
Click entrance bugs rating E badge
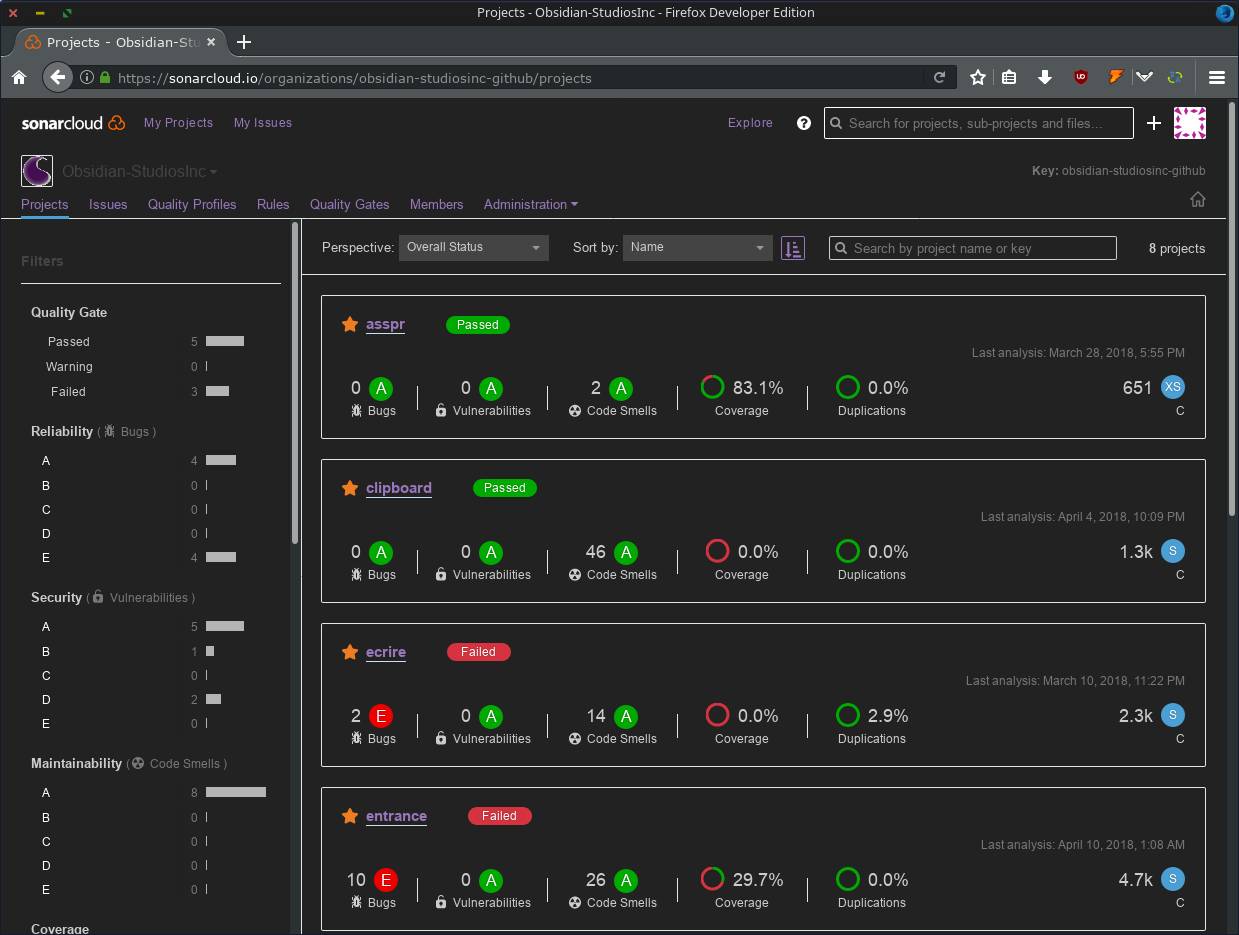pos(385,880)
